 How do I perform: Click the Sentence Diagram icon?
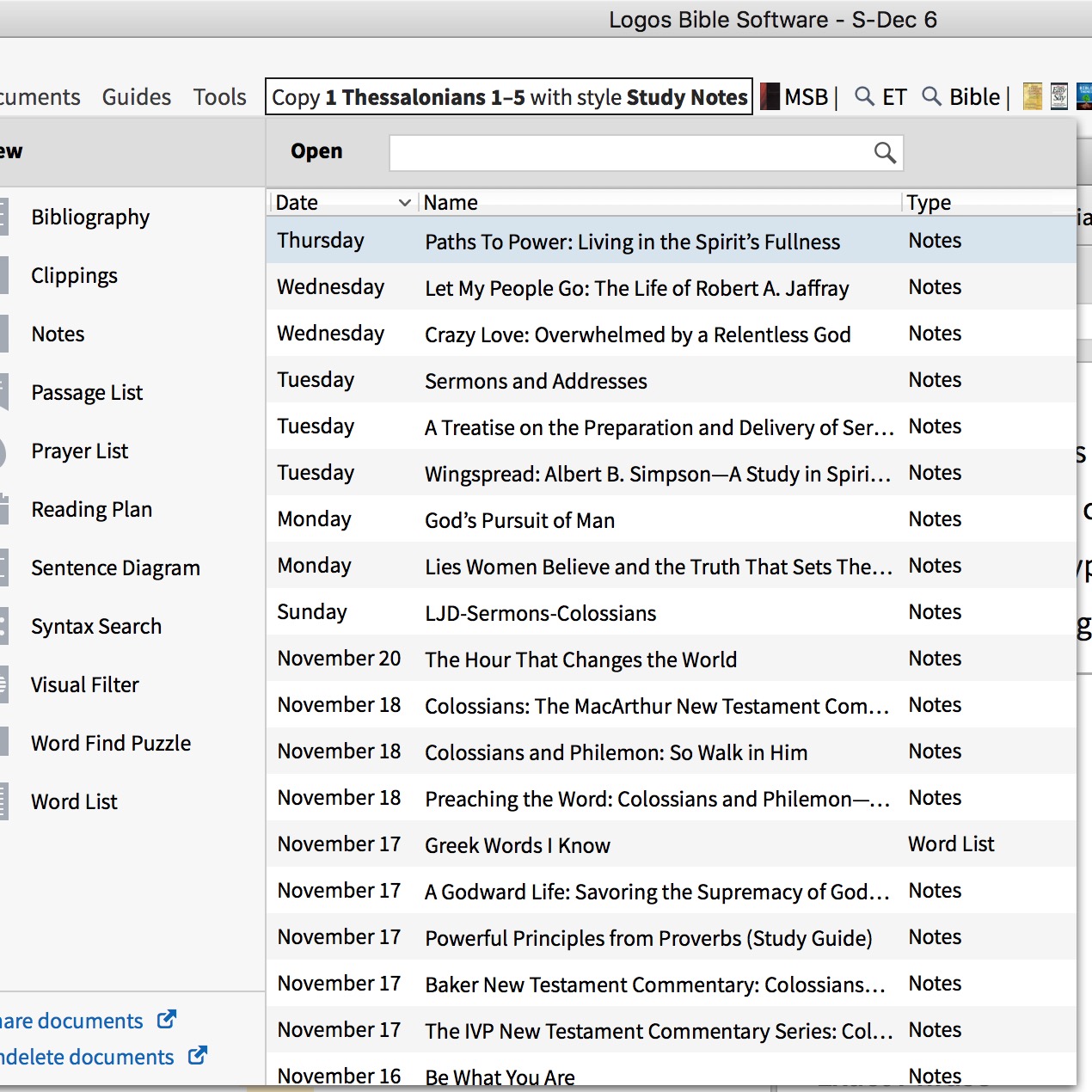pos(3,567)
